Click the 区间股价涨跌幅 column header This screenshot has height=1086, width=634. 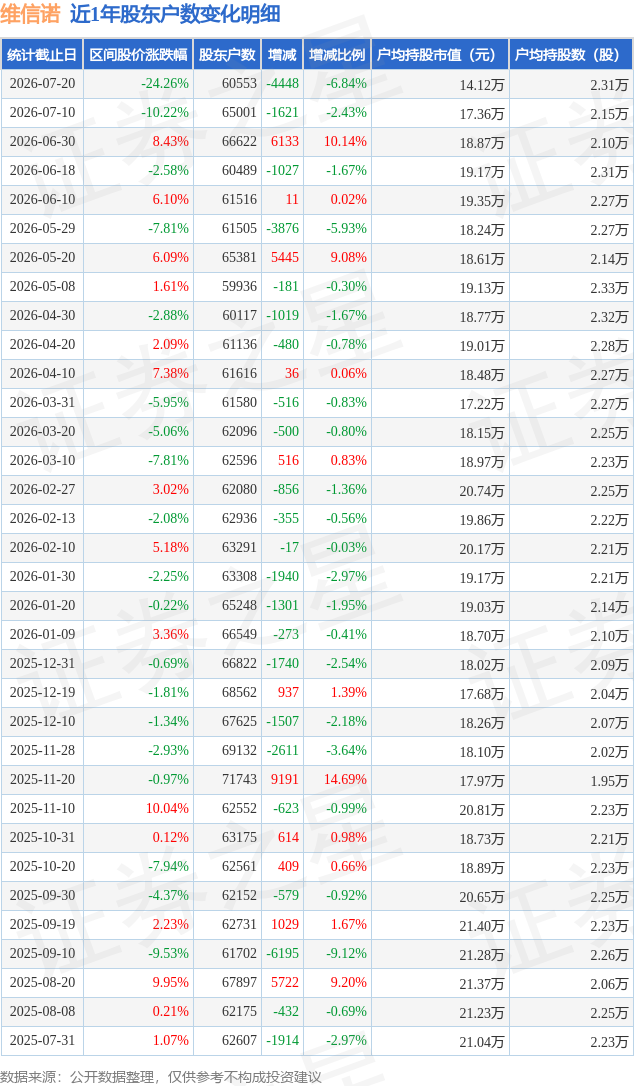tap(138, 55)
